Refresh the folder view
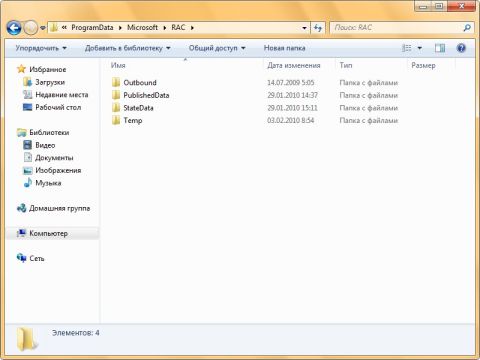Image resolution: width=480 pixels, height=360 pixels. point(318,28)
